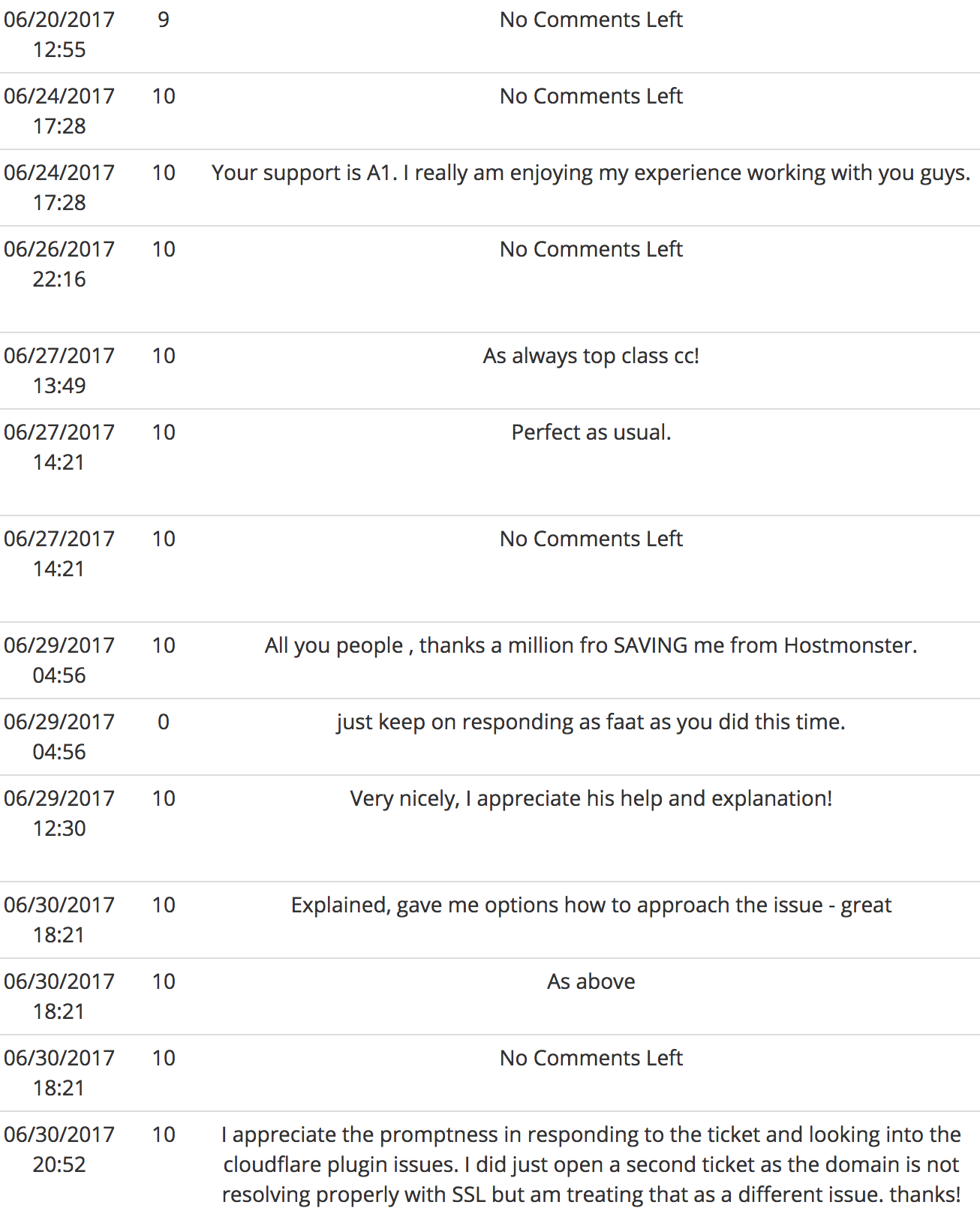Select 'just keep on responding' comment
This screenshot has width=980, height=1214.
pos(591,722)
